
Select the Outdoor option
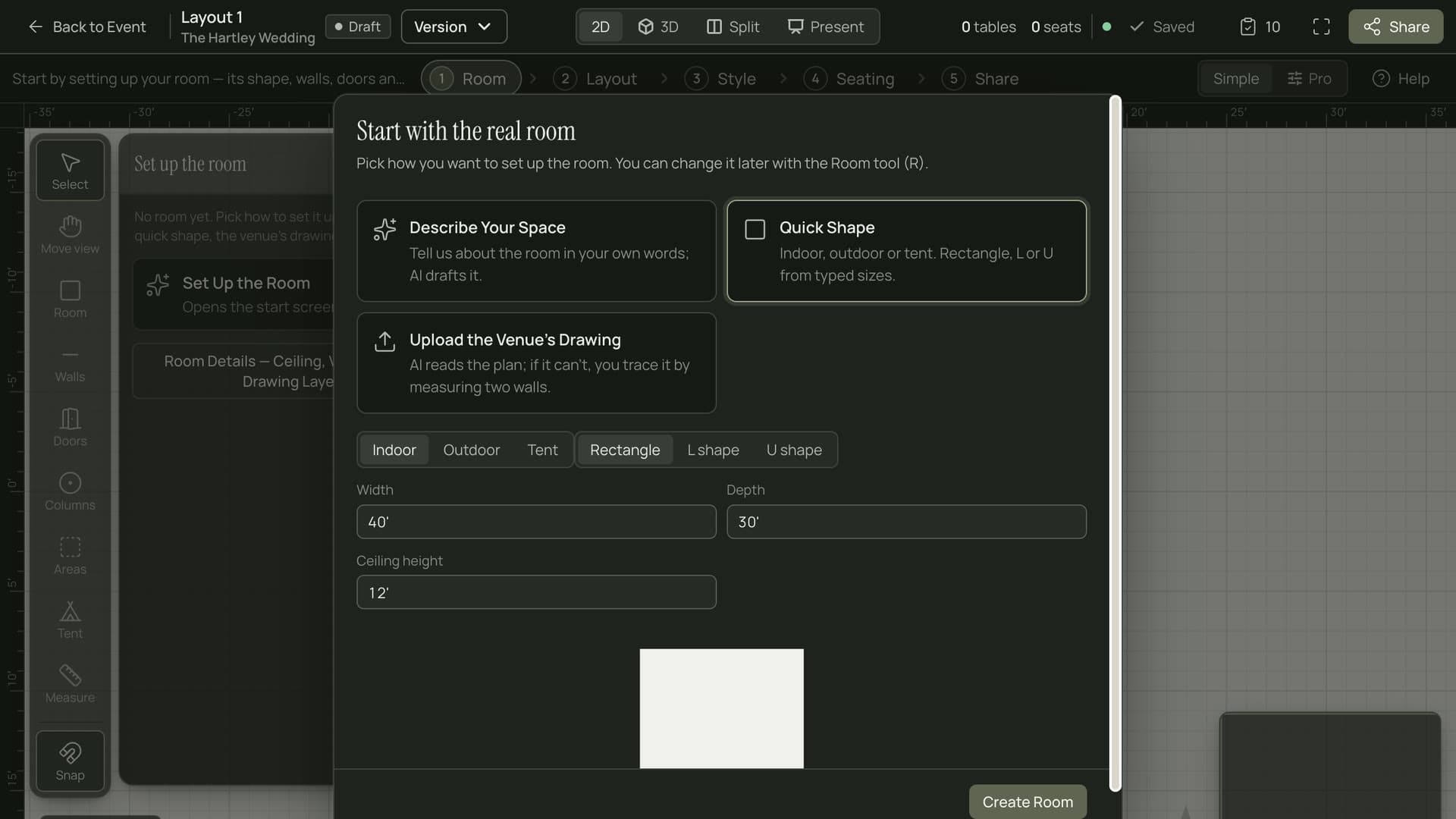(471, 450)
